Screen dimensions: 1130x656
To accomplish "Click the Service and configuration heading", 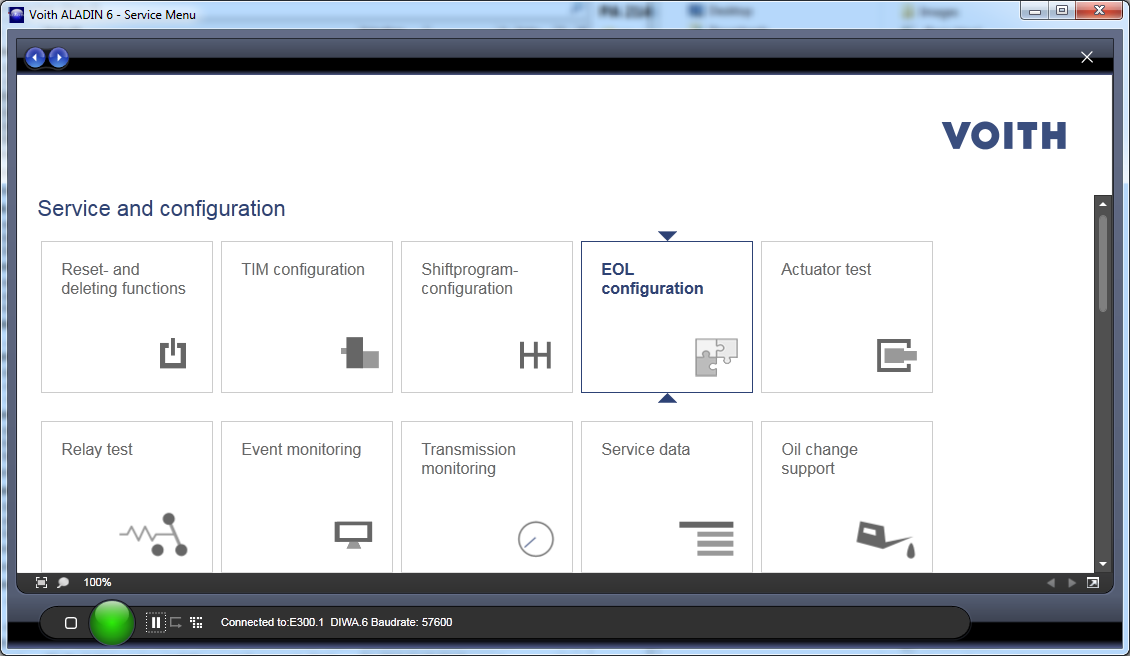I will 161,208.
